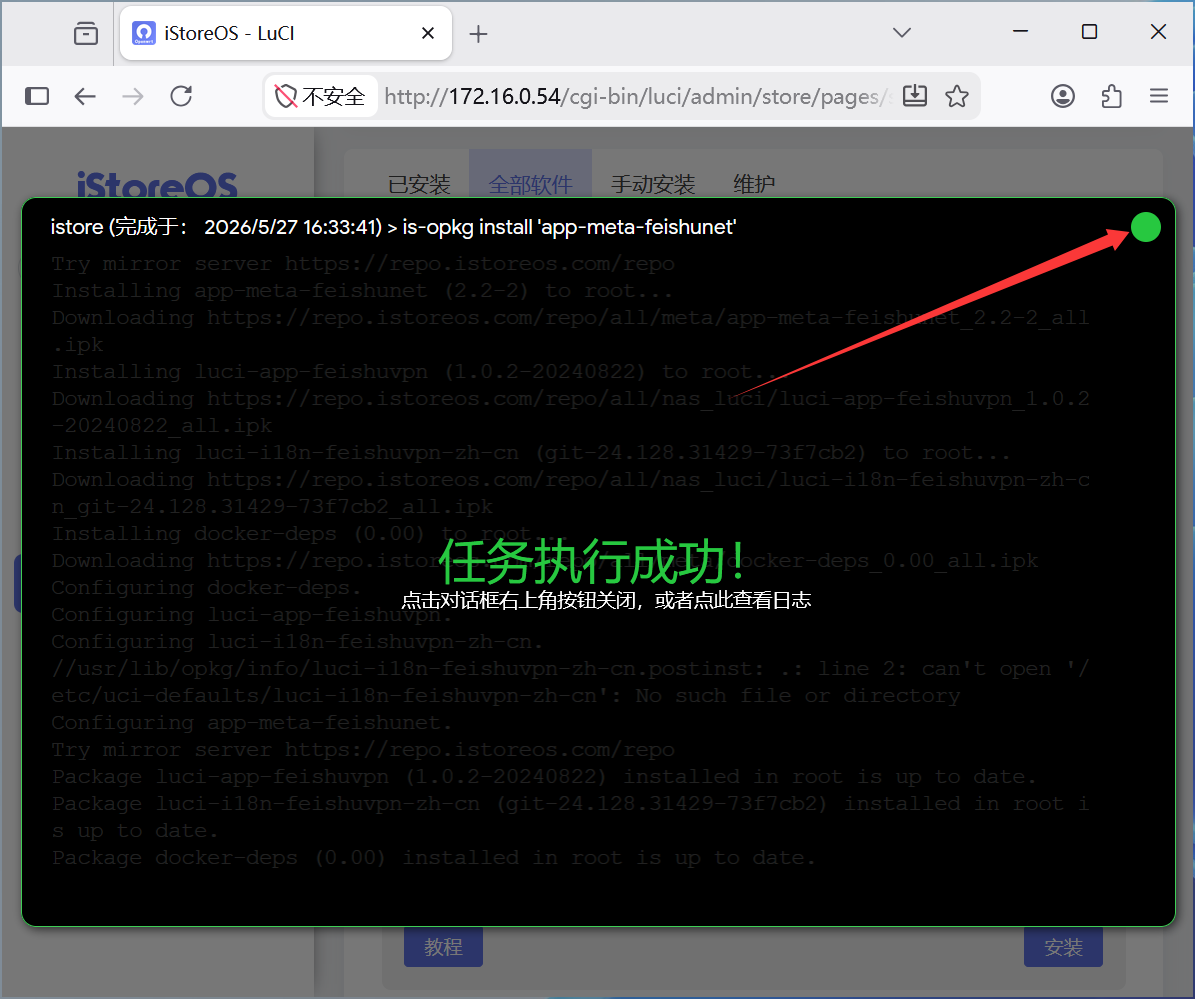This screenshot has height=999, width=1195.
Task: Click the 不安全 security indicator
Action: [x=321, y=96]
